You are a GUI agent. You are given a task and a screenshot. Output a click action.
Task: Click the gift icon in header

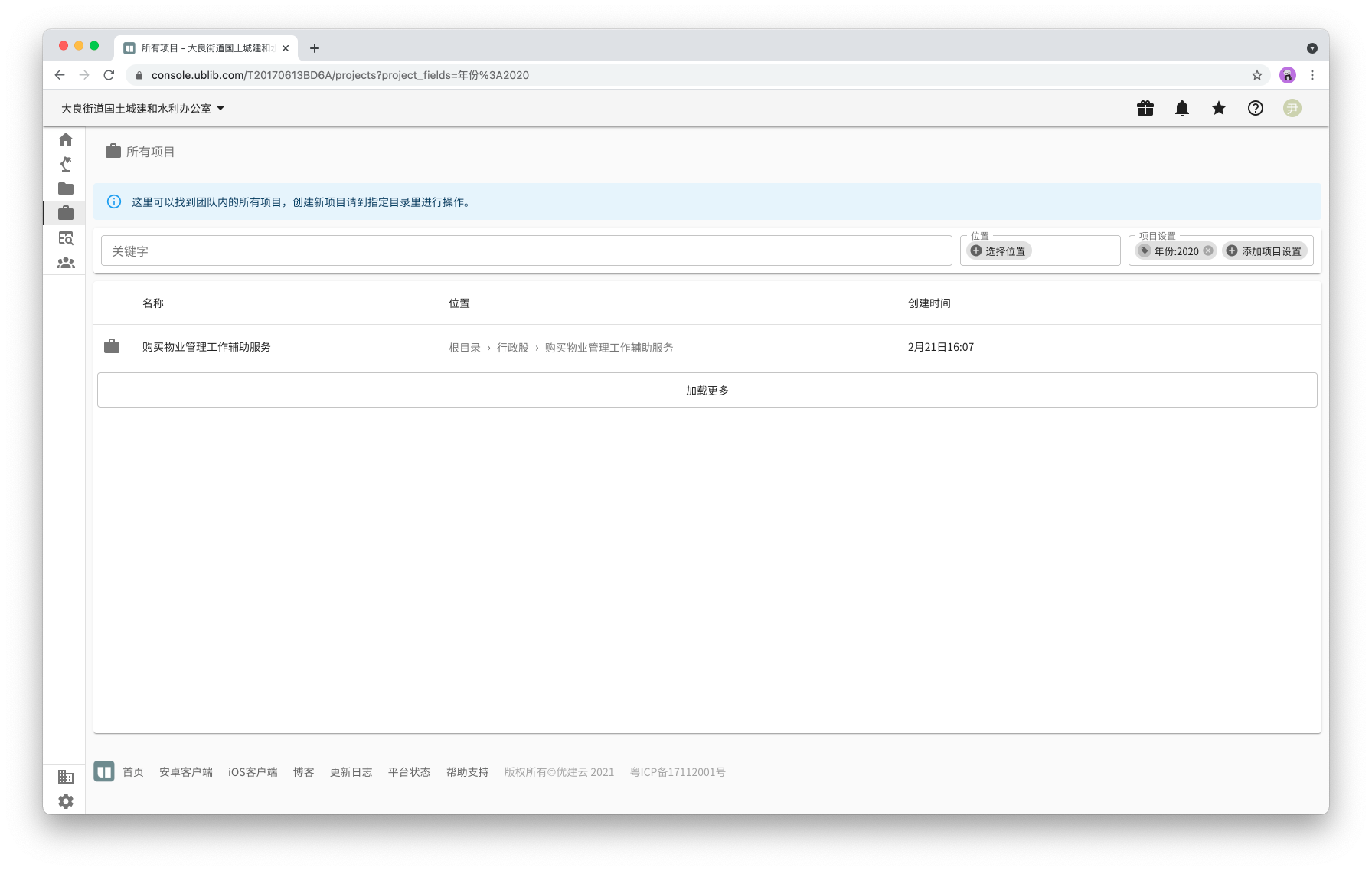tap(1145, 109)
